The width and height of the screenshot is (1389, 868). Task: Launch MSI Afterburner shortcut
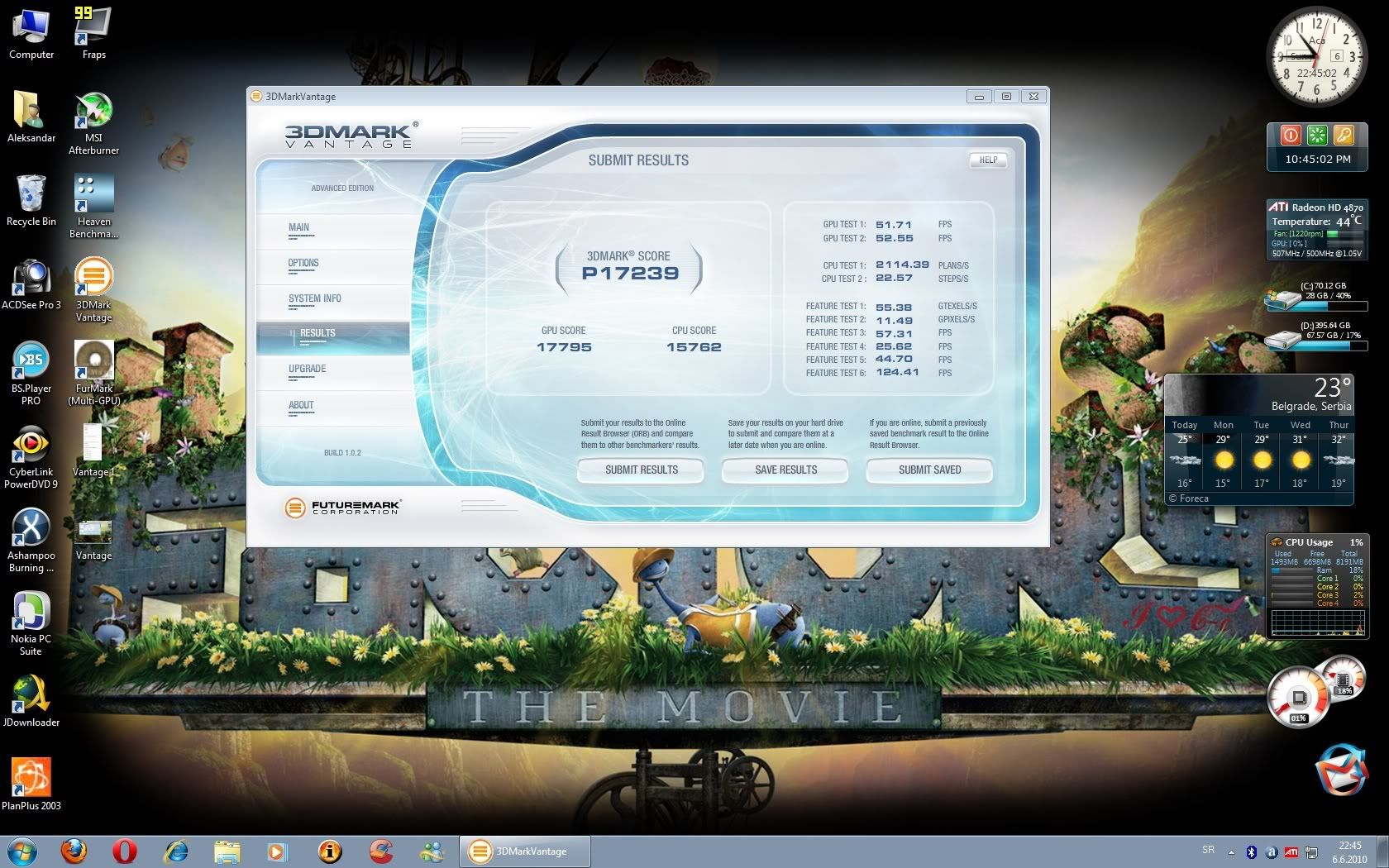click(x=93, y=123)
